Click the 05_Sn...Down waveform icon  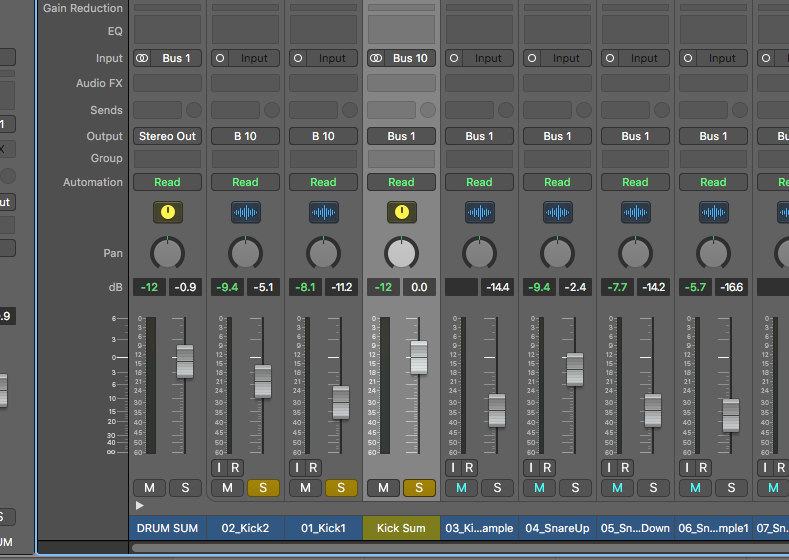coord(636,212)
